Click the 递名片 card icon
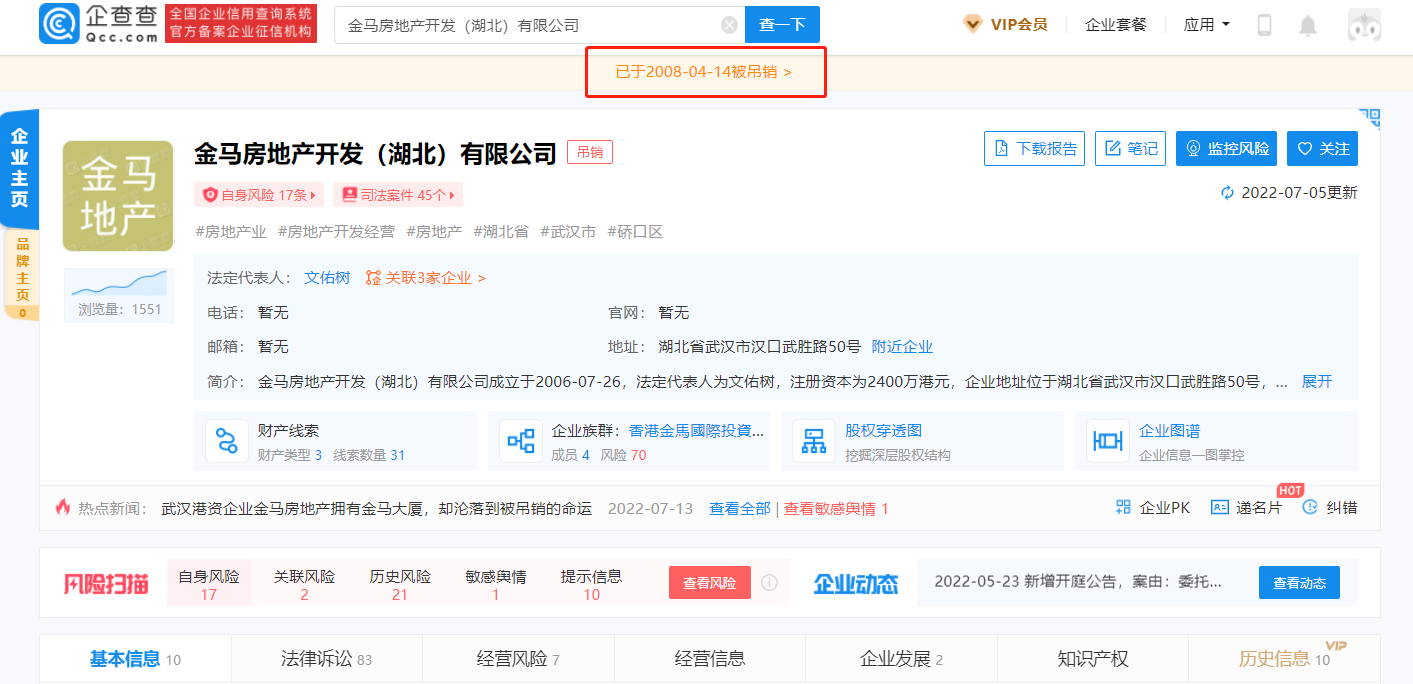 [1219, 508]
